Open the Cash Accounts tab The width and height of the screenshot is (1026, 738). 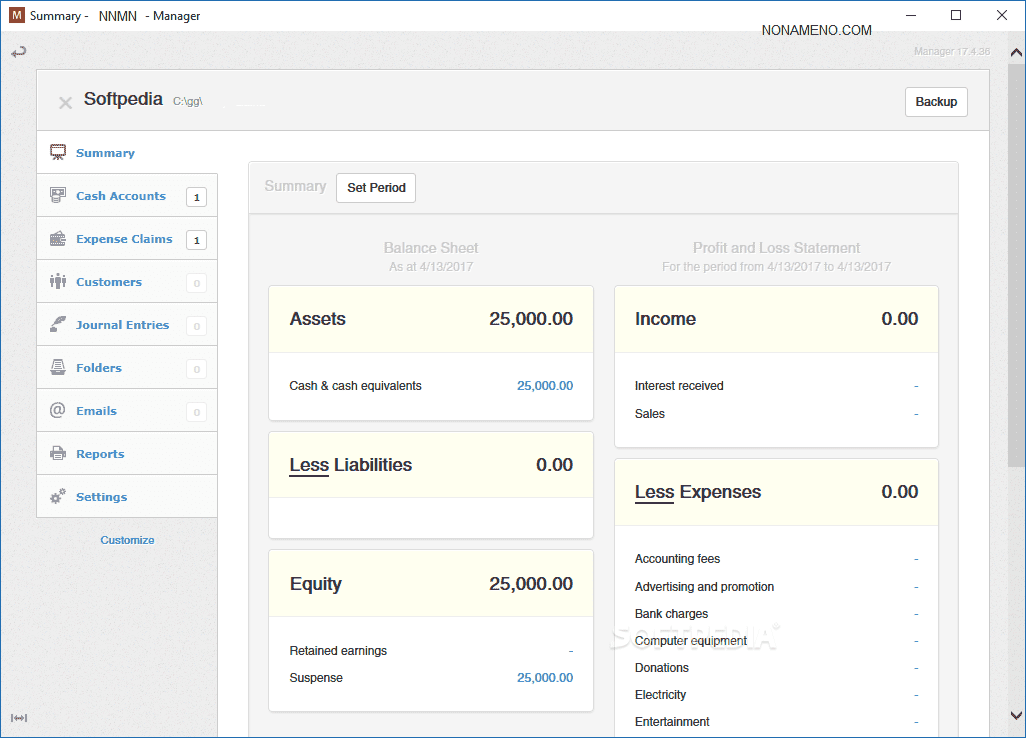coord(121,196)
